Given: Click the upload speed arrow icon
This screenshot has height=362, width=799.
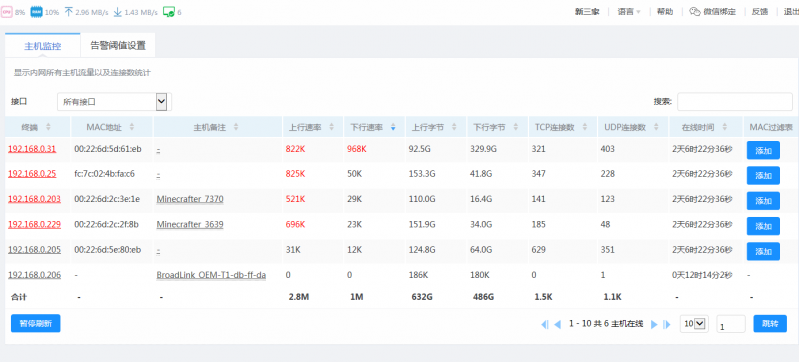Looking at the screenshot, I should coord(69,12).
